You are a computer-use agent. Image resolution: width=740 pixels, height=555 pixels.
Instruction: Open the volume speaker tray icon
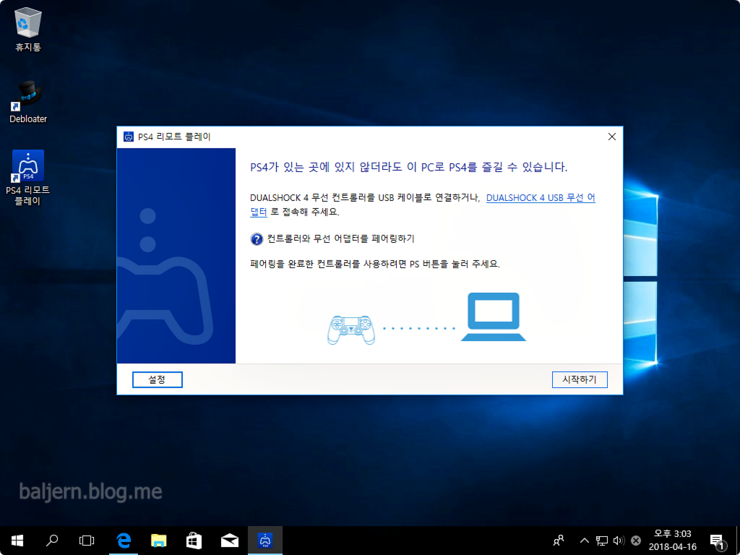click(x=618, y=541)
